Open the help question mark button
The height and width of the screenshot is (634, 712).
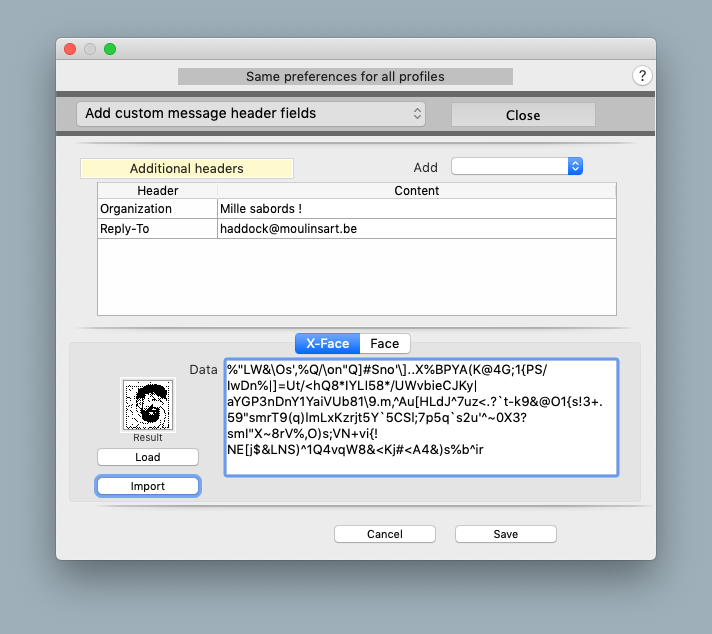click(643, 76)
